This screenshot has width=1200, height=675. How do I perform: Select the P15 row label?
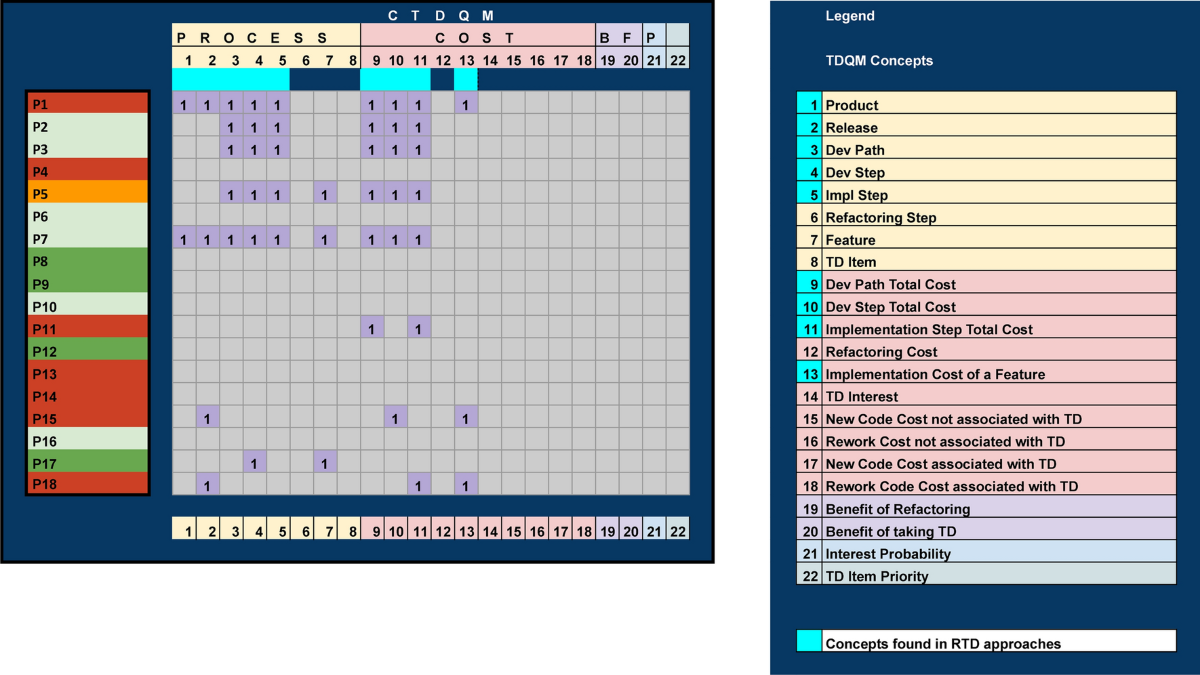[x=88, y=418]
